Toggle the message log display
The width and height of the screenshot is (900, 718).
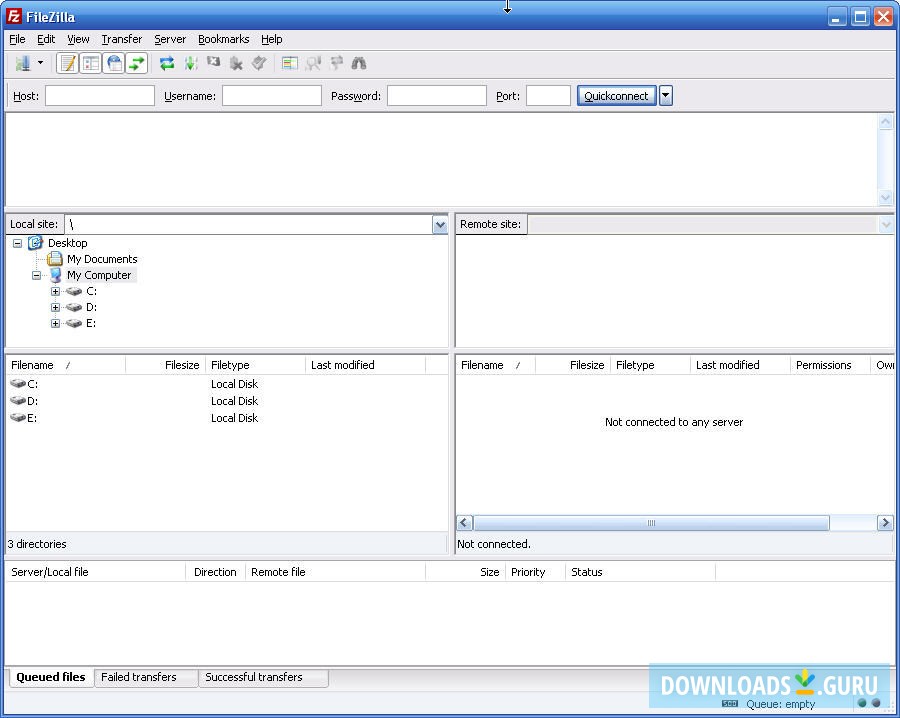68,63
